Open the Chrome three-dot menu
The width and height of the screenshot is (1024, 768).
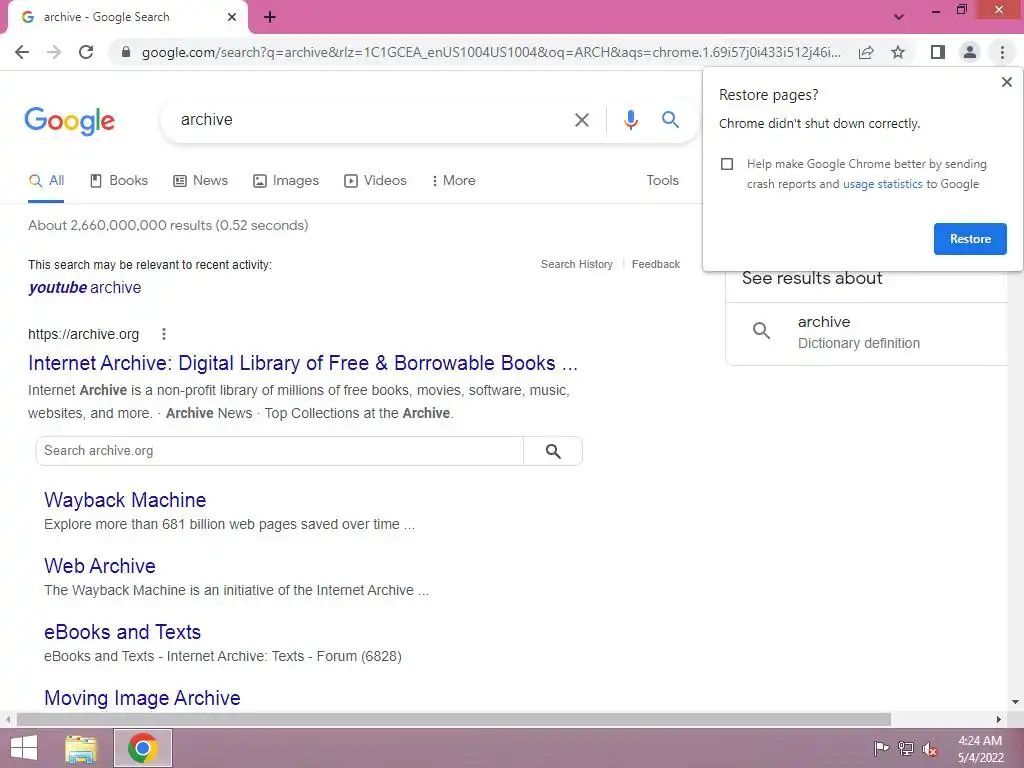pyautogui.click(x=1002, y=52)
